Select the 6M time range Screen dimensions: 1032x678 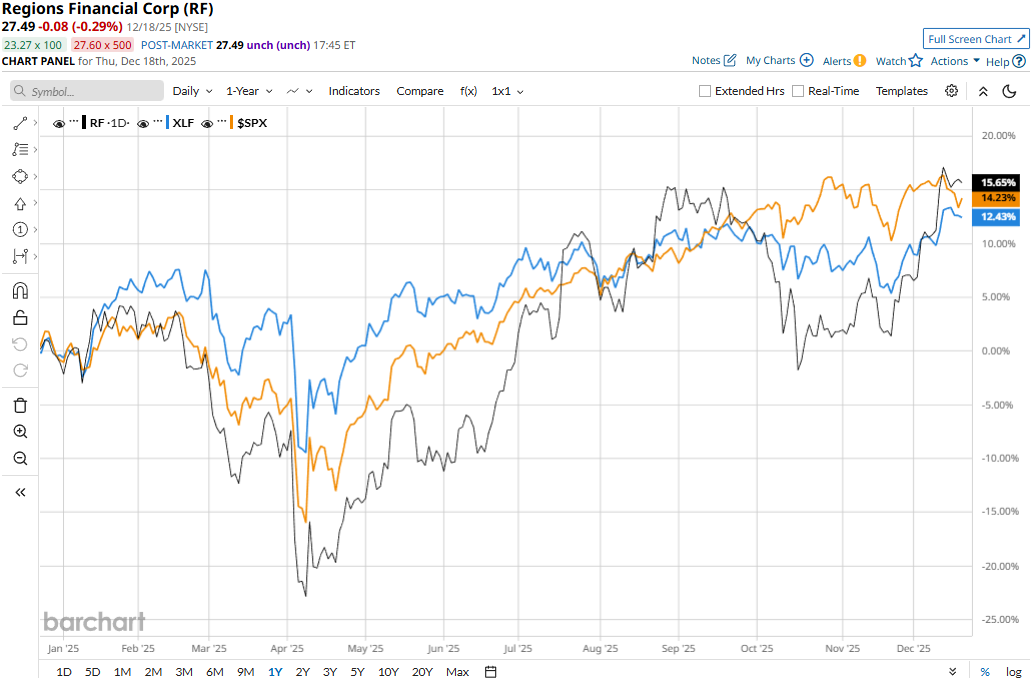(x=215, y=671)
